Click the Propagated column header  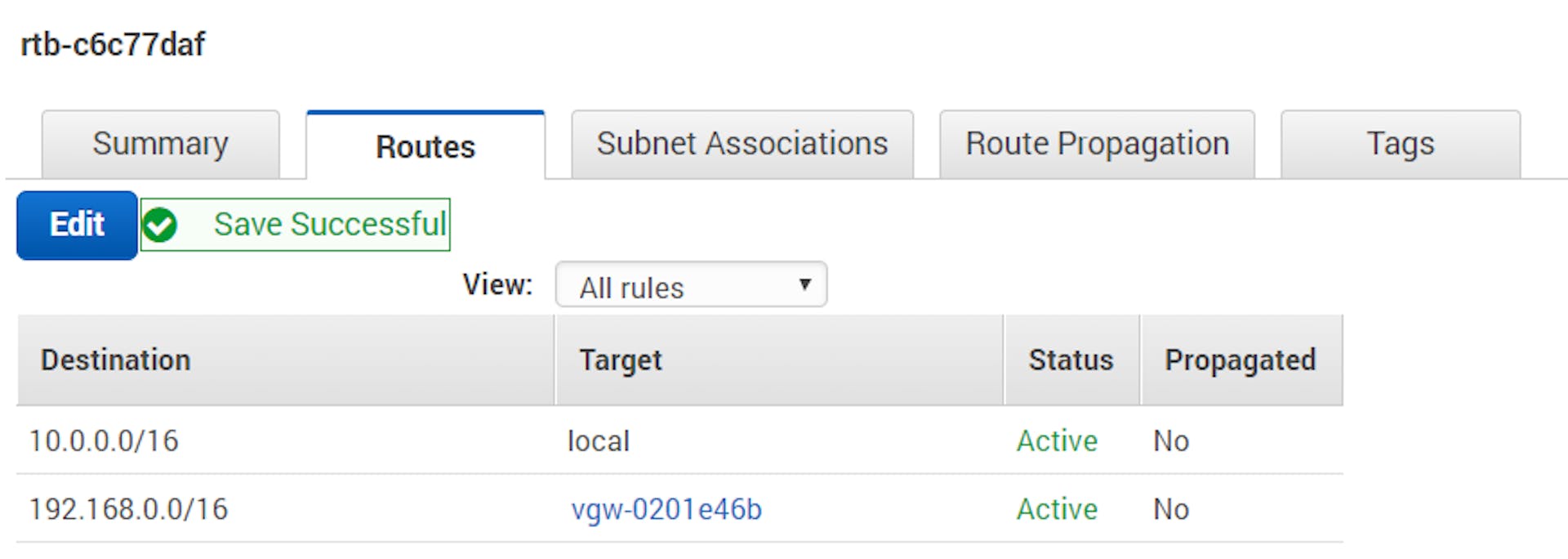[1240, 360]
